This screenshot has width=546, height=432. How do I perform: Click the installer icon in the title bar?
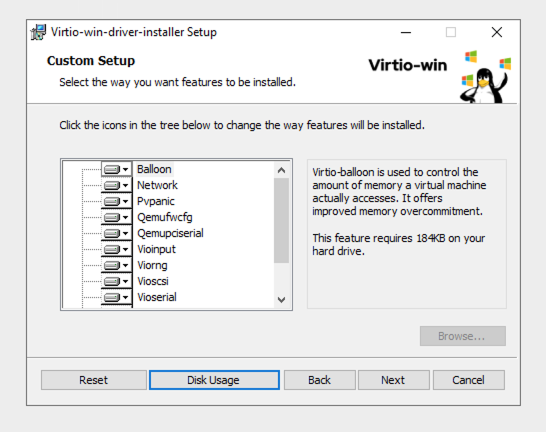(x=38, y=32)
